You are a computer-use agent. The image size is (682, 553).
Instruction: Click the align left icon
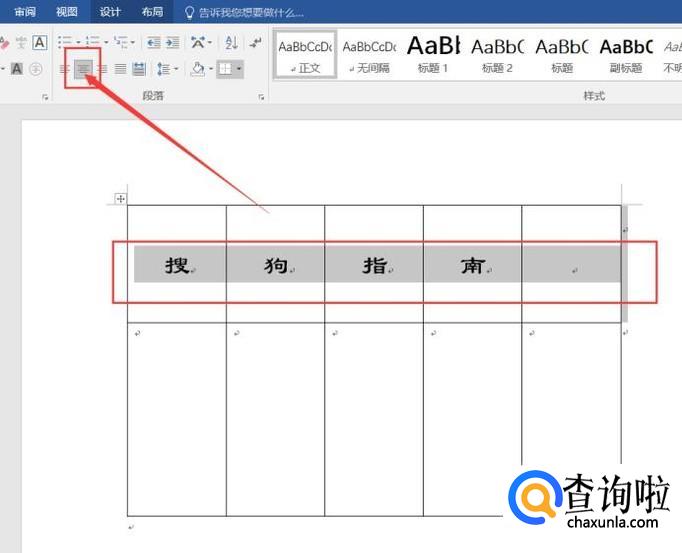(x=64, y=69)
